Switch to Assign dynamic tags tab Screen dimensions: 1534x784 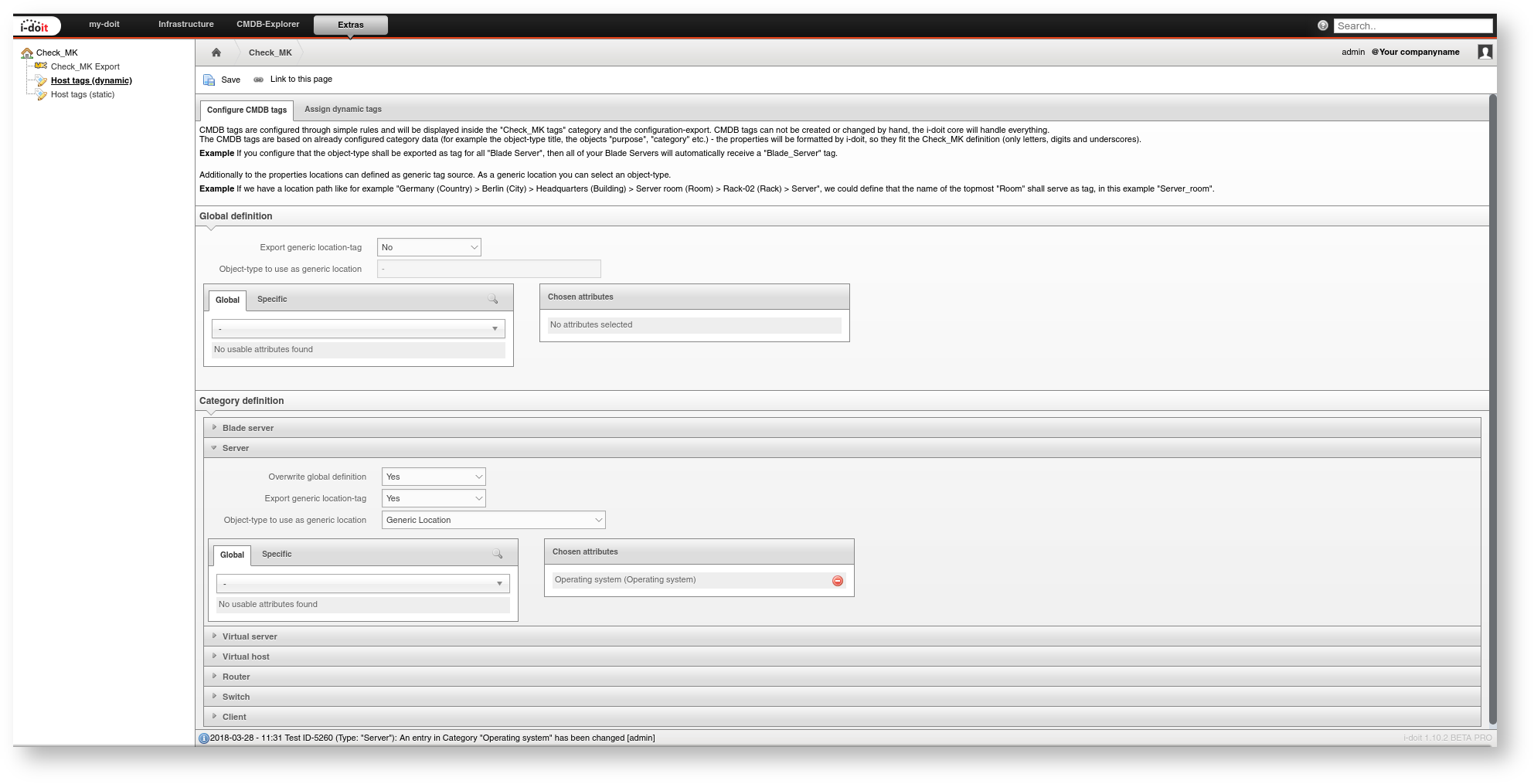click(343, 110)
